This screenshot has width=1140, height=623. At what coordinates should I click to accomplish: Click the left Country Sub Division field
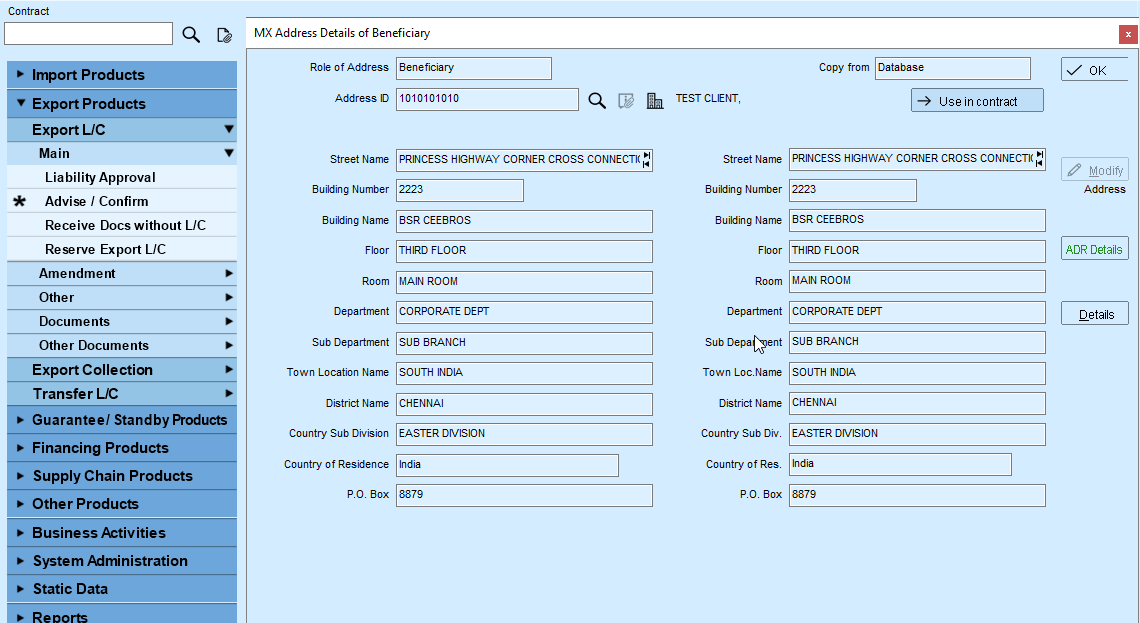(524, 435)
